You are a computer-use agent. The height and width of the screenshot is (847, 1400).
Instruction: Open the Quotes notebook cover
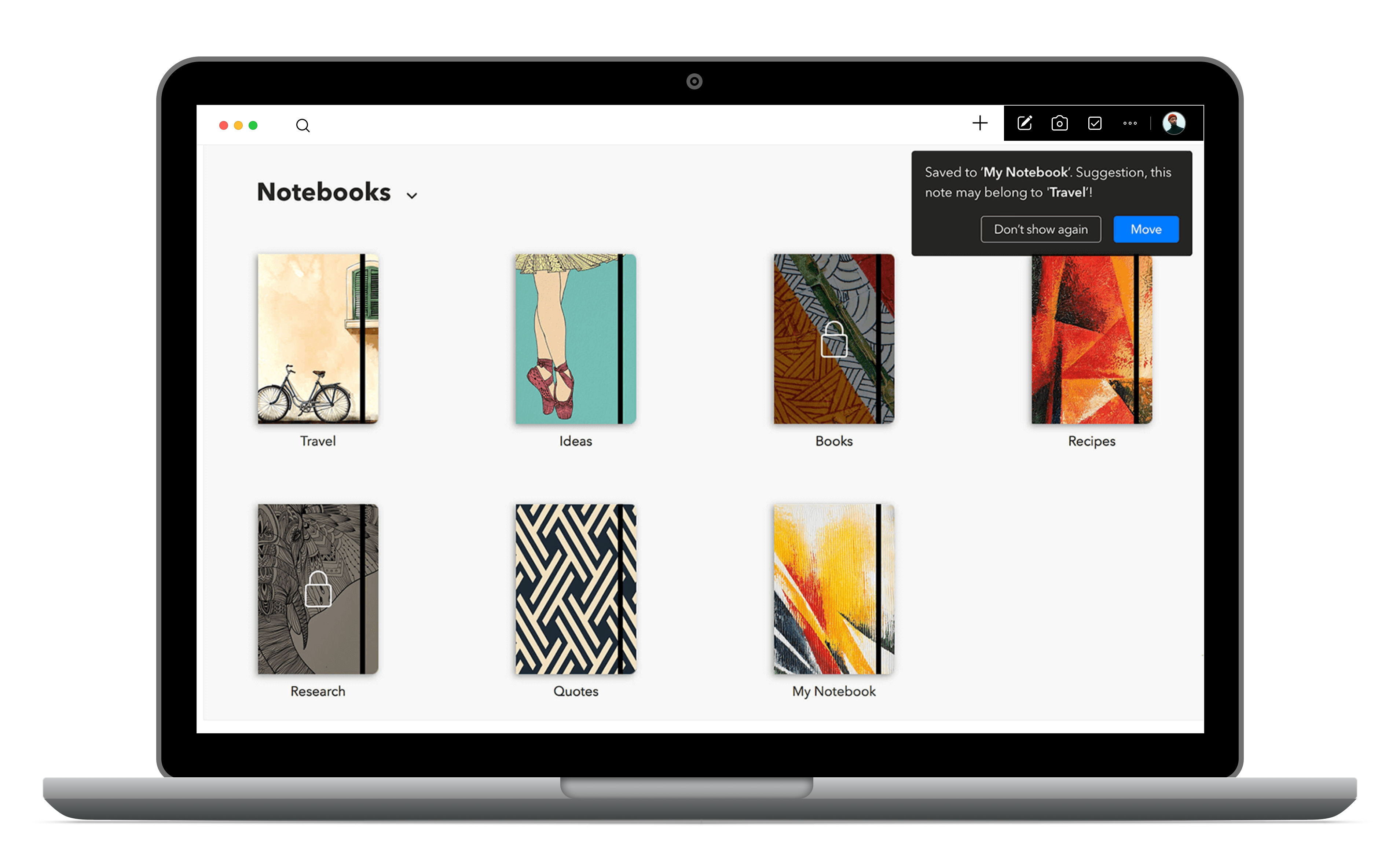pyautogui.click(x=576, y=589)
